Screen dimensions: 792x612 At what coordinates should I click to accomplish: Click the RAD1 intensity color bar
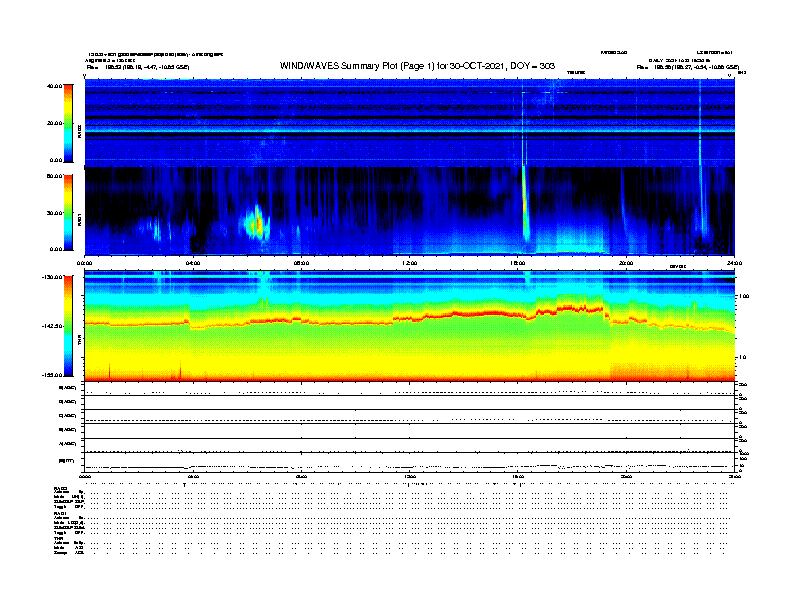[x=68, y=213]
